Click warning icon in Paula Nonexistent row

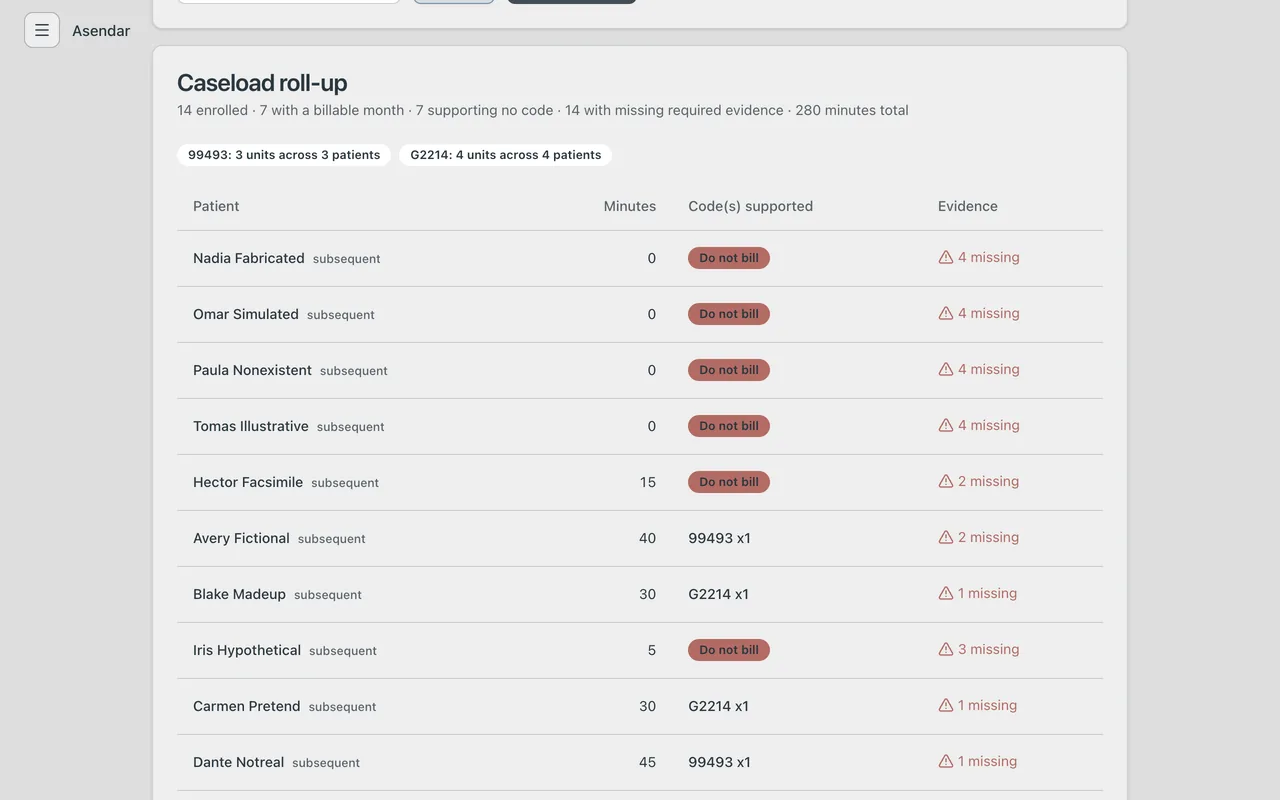[946, 369]
